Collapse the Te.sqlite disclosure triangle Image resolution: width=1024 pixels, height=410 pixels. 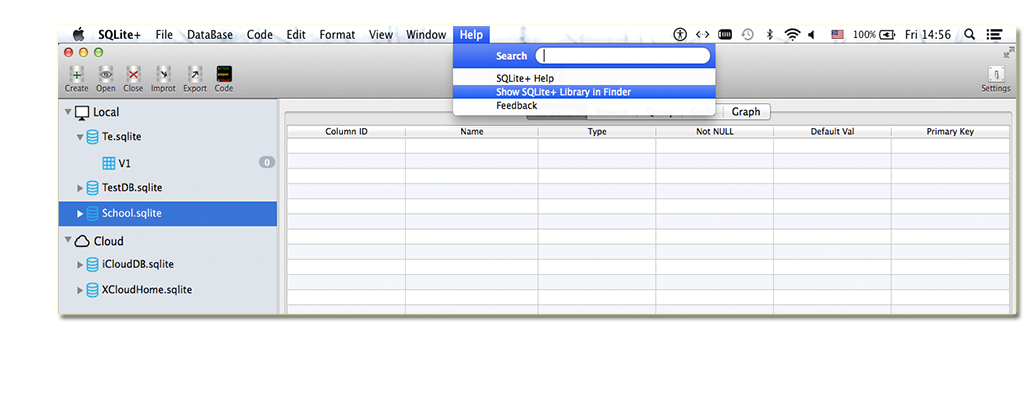point(80,137)
